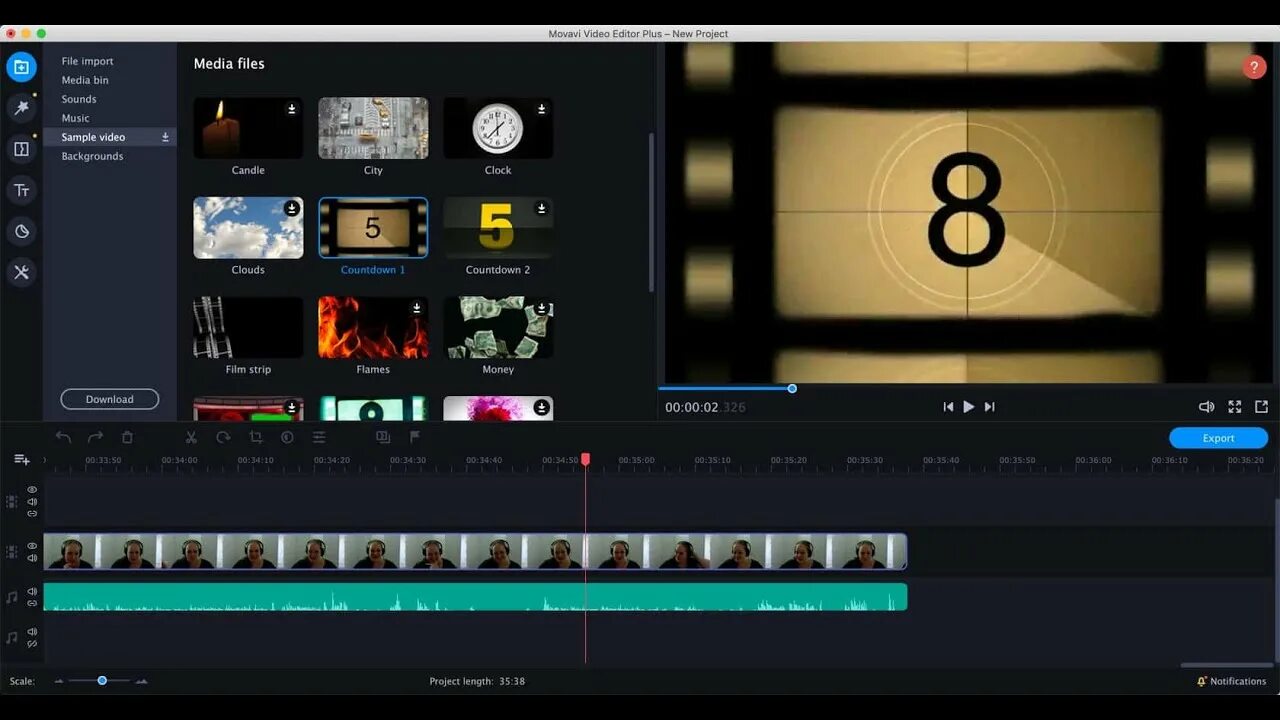Image resolution: width=1280 pixels, height=720 pixels.
Task: Skip to previous frame in preview
Action: 948,407
